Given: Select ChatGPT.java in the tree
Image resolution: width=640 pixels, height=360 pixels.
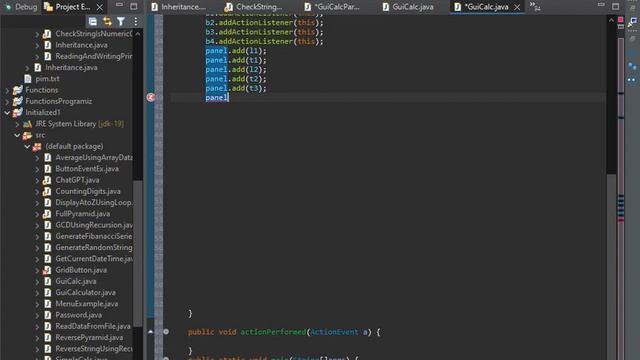Looking at the screenshot, I should [77, 180].
